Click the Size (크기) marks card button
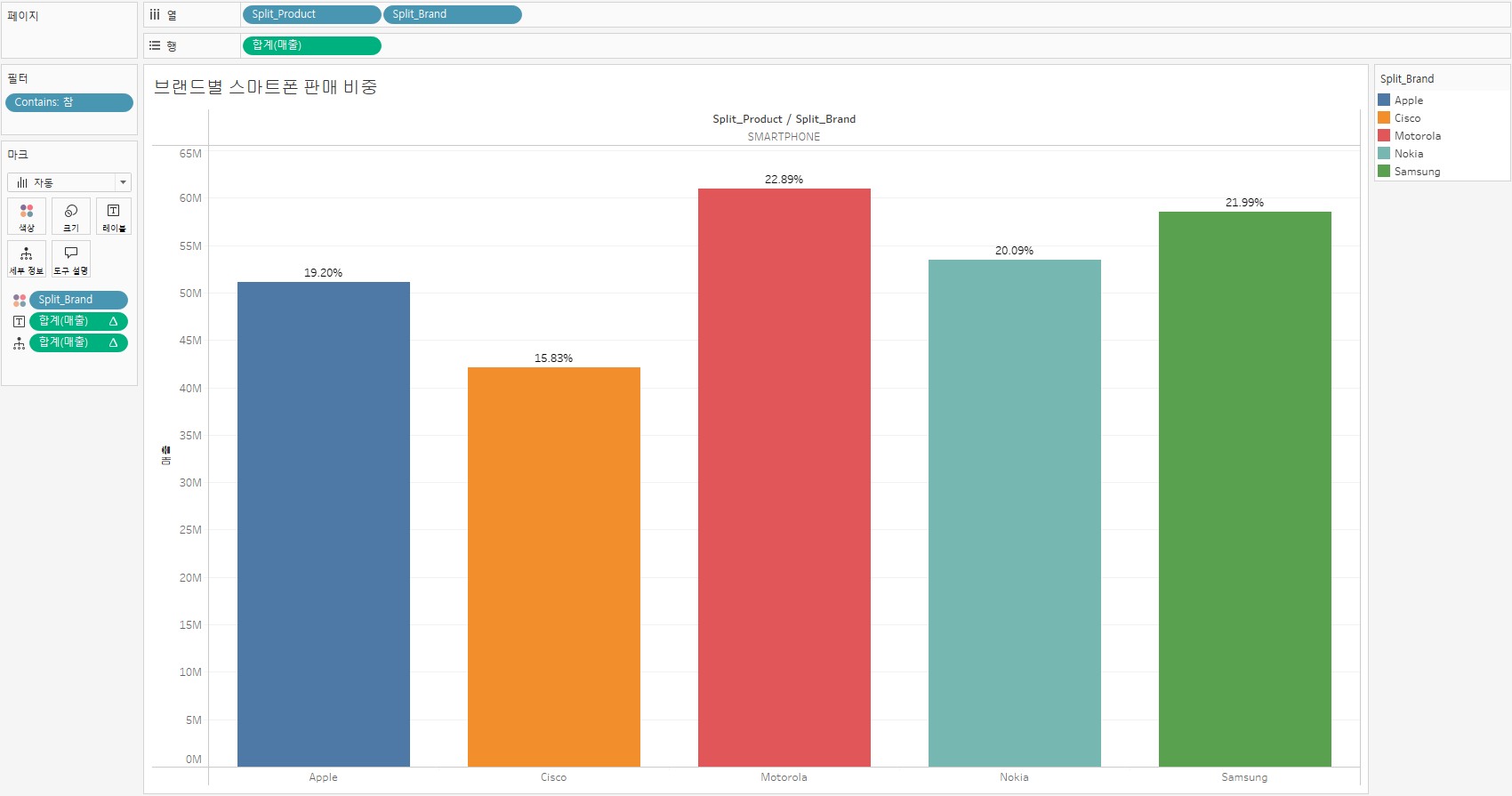 [x=71, y=216]
